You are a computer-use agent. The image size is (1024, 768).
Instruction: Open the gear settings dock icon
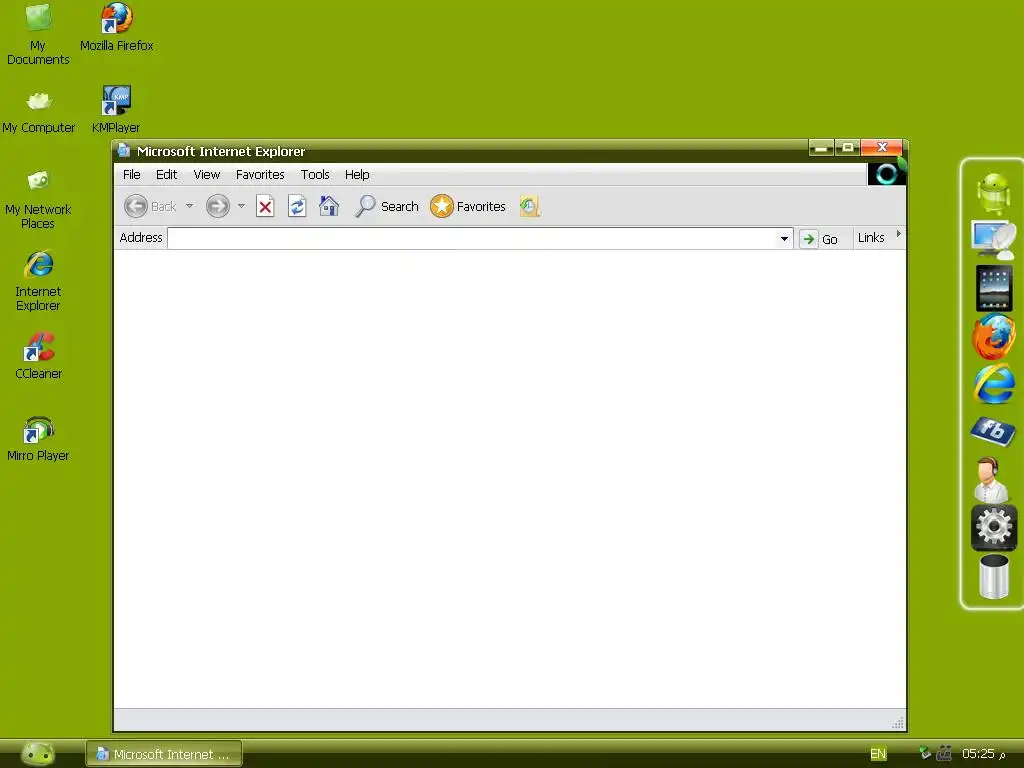tap(994, 527)
